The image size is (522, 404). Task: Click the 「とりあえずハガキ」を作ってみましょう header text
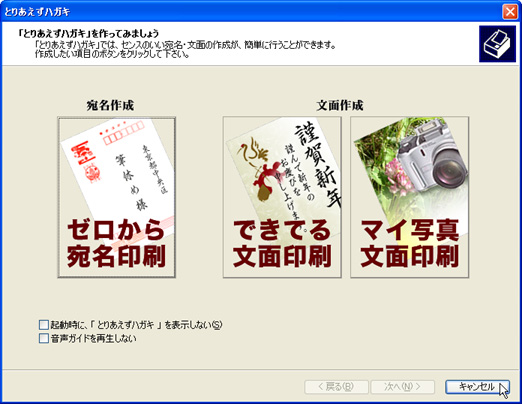click(x=89, y=33)
